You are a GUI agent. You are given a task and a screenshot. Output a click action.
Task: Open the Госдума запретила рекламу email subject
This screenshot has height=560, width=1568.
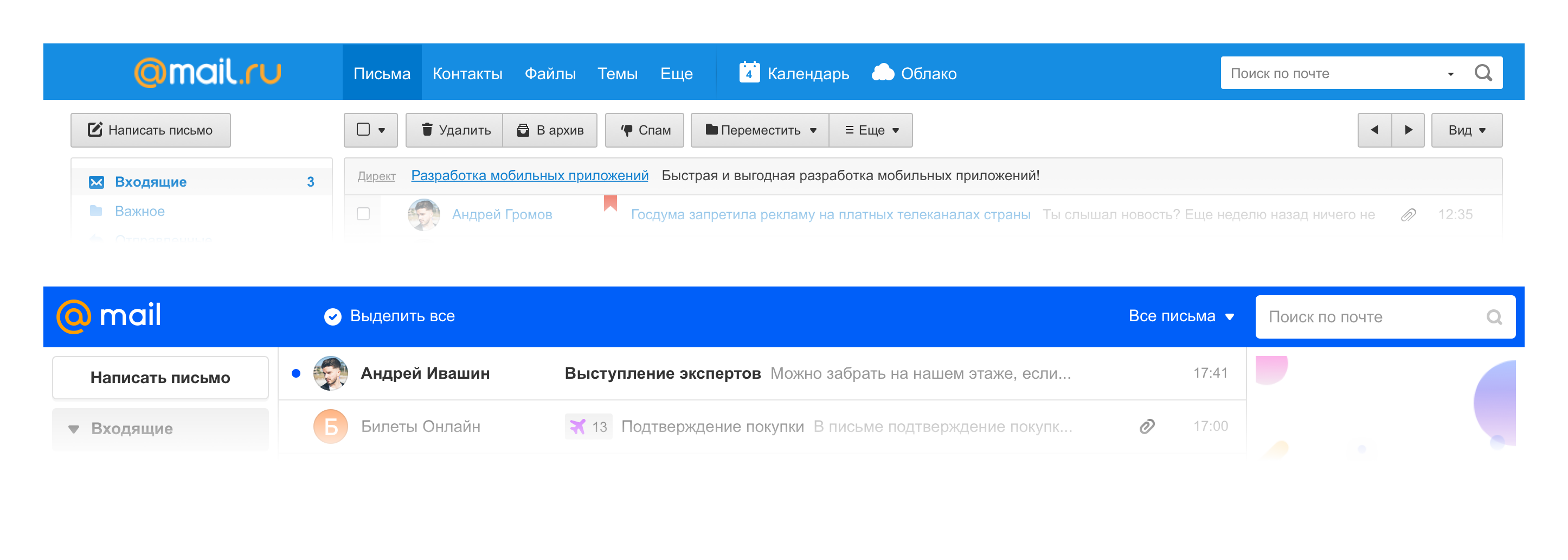pos(830,214)
